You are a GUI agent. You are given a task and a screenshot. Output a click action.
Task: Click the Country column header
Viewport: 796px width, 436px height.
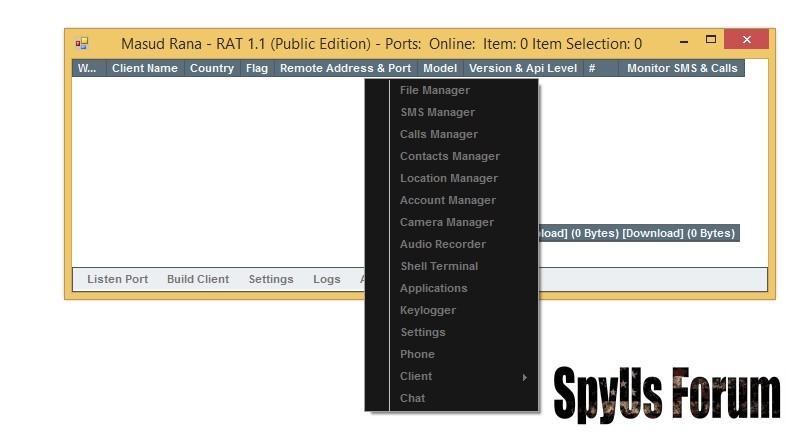(211, 69)
